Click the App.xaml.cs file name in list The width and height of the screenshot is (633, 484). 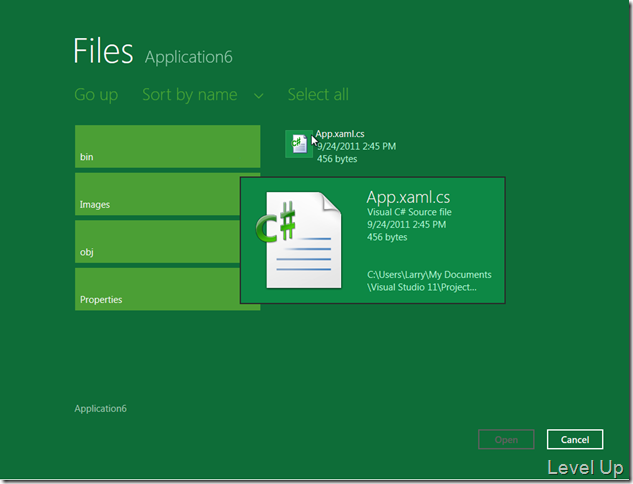tap(340, 134)
